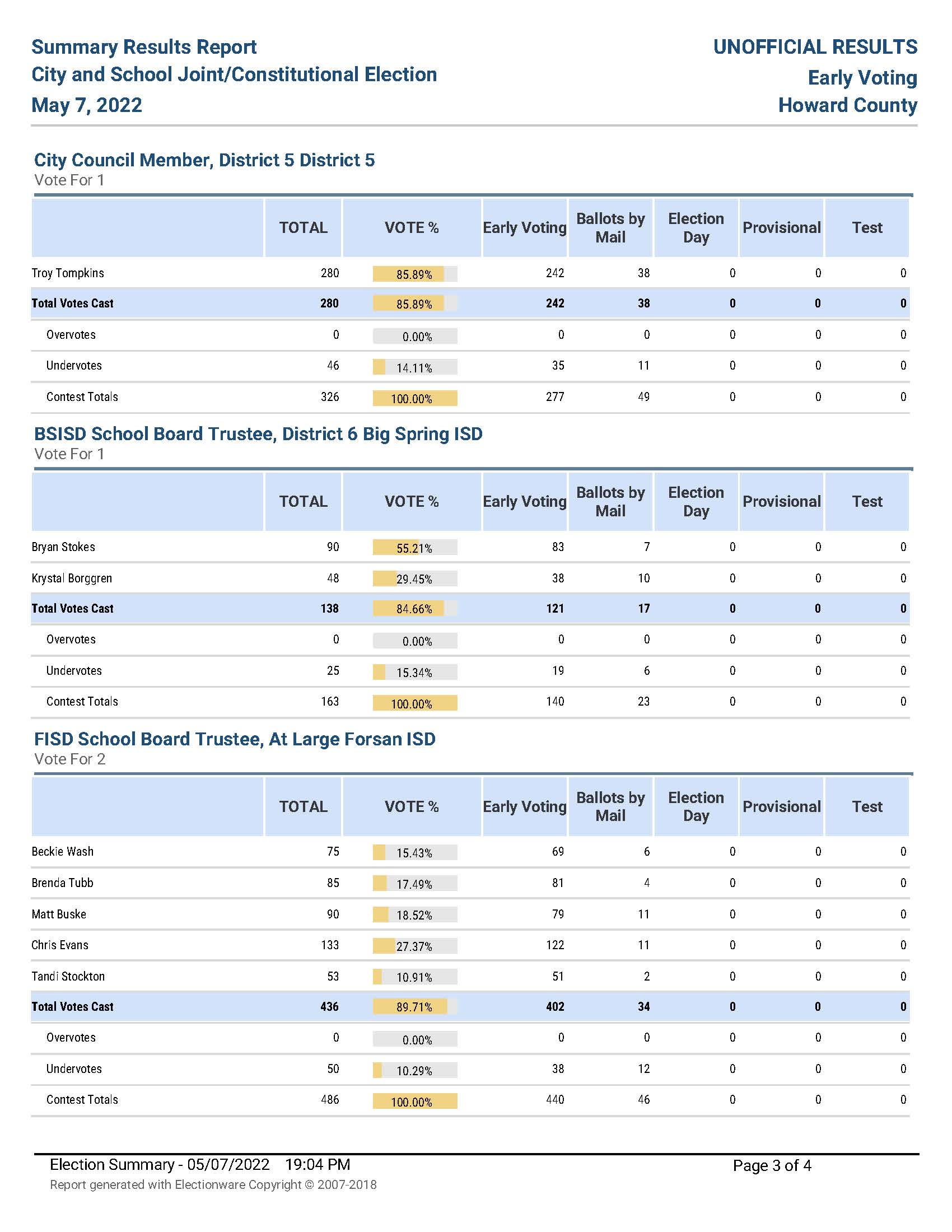Select Tandi Stockton in the FISD table

pyautogui.click(x=68, y=977)
